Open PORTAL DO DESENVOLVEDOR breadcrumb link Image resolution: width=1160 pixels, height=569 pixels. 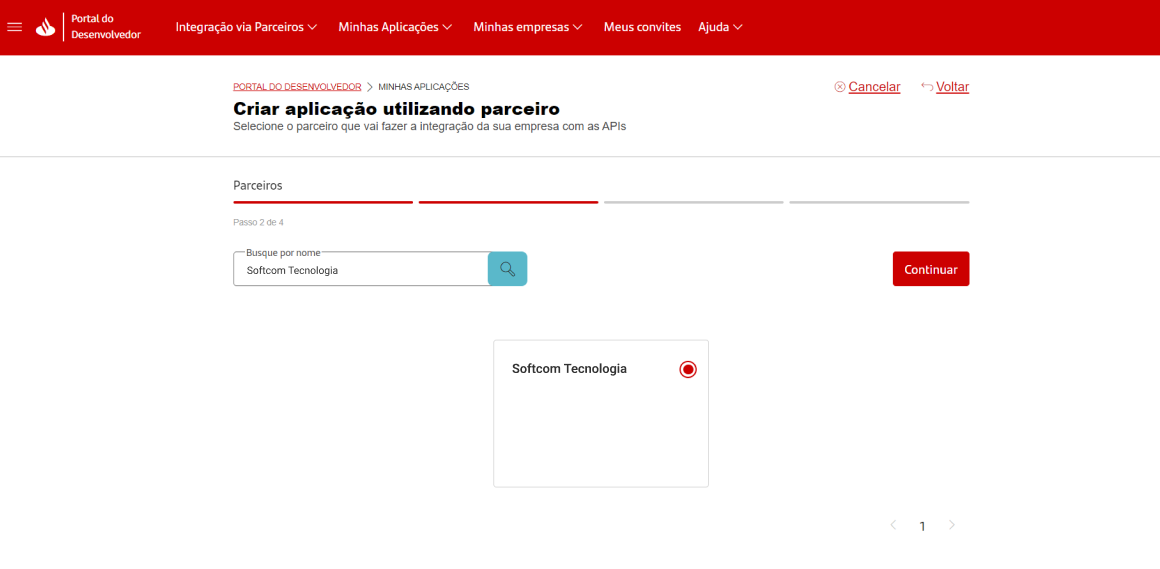tap(297, 87)
